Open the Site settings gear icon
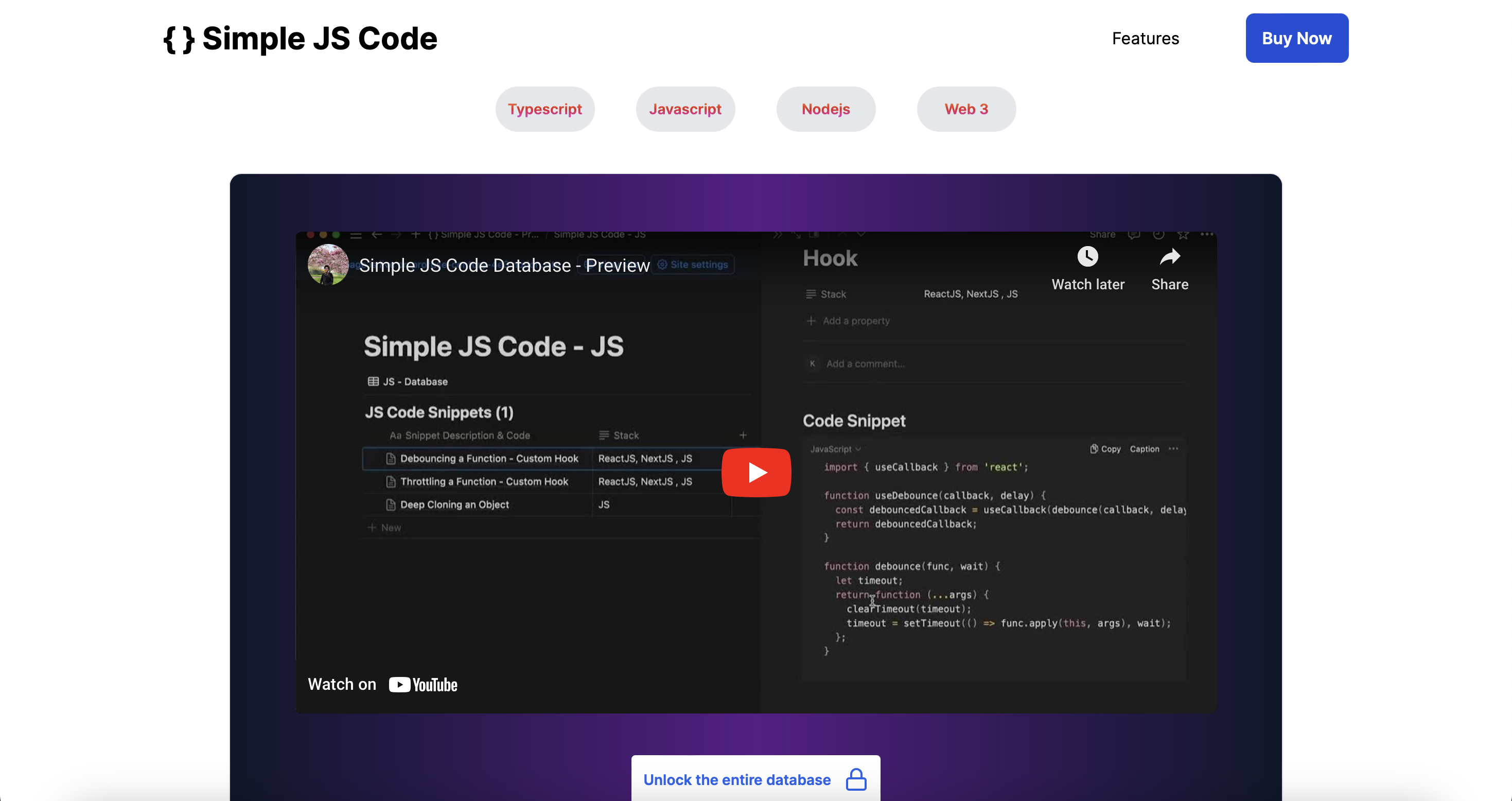This screenshot has height=801, width=1512. point(663,265)
